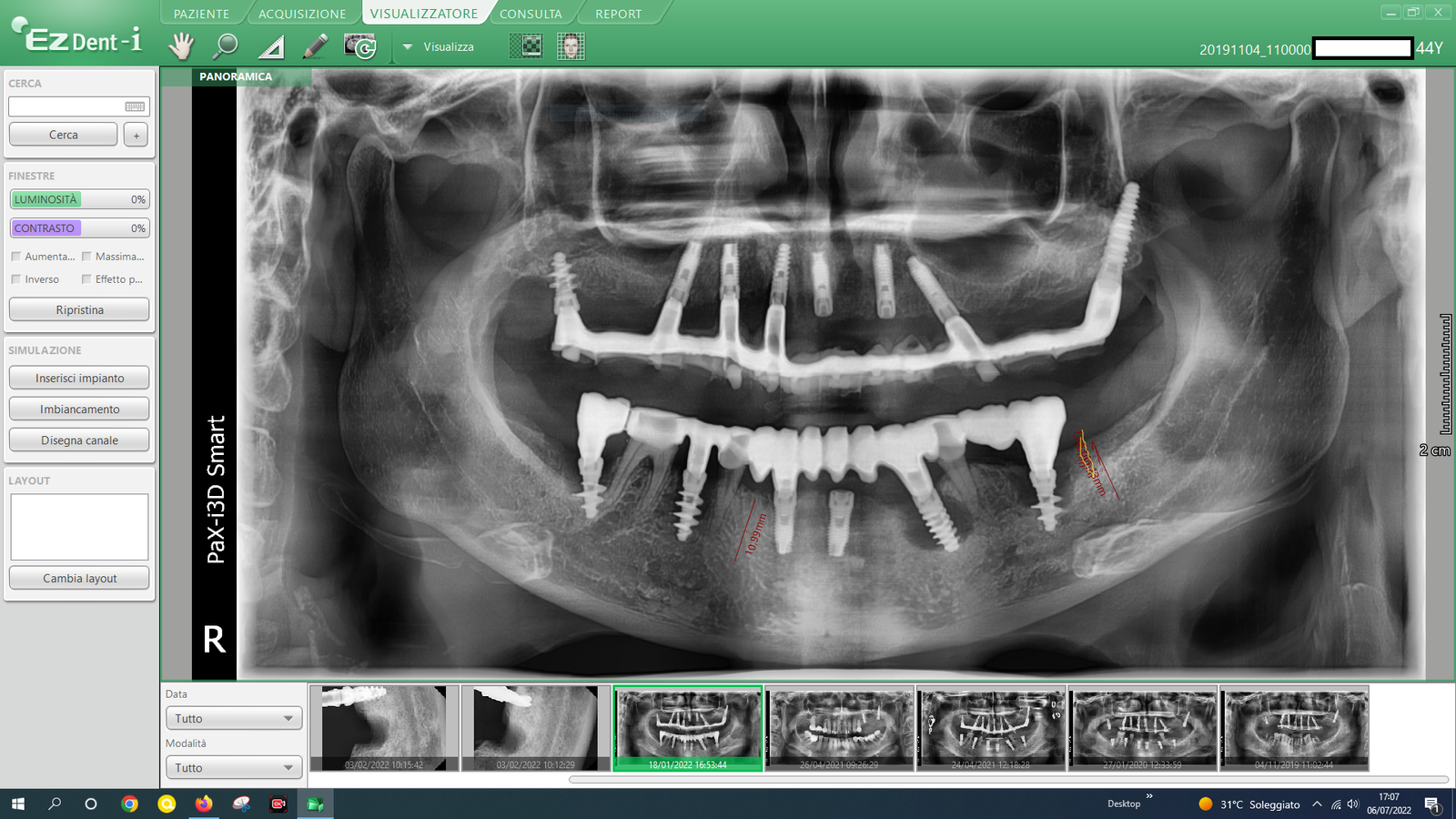This screenshot has height=819, width=1456.
Task: Open Firefox from the taskbar
Action: (204, 804)
